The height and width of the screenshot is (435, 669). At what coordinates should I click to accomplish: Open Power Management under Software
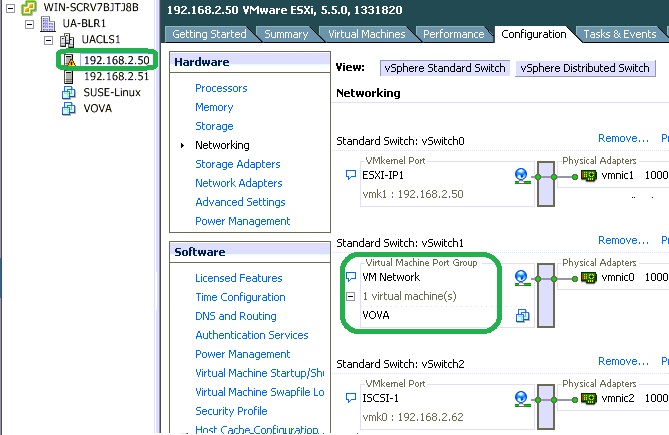click(x=242, y=354)
